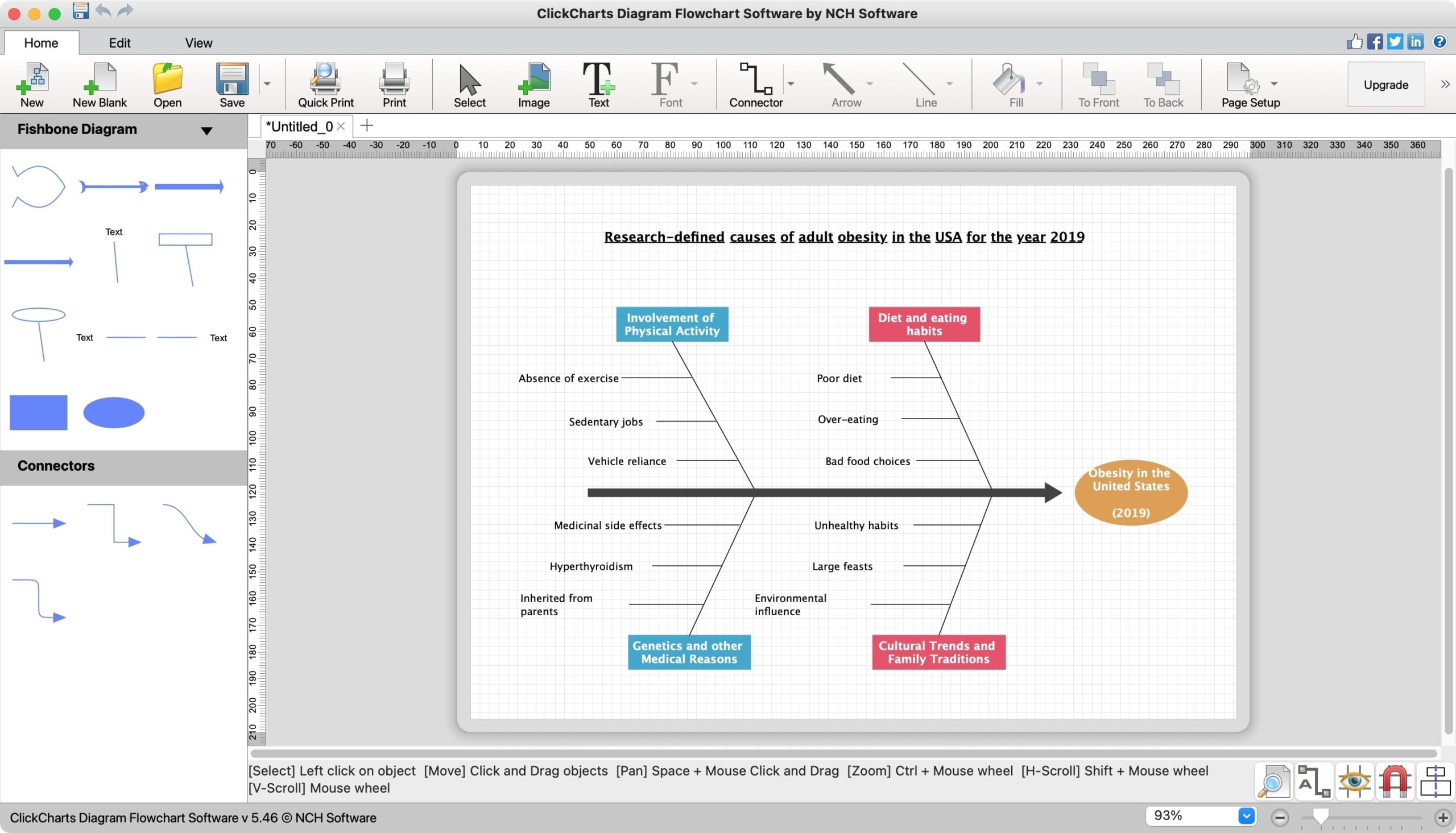This screenshot has height=833, width=1456.
Task: Undo using title bar arrow
Action: 104,10
